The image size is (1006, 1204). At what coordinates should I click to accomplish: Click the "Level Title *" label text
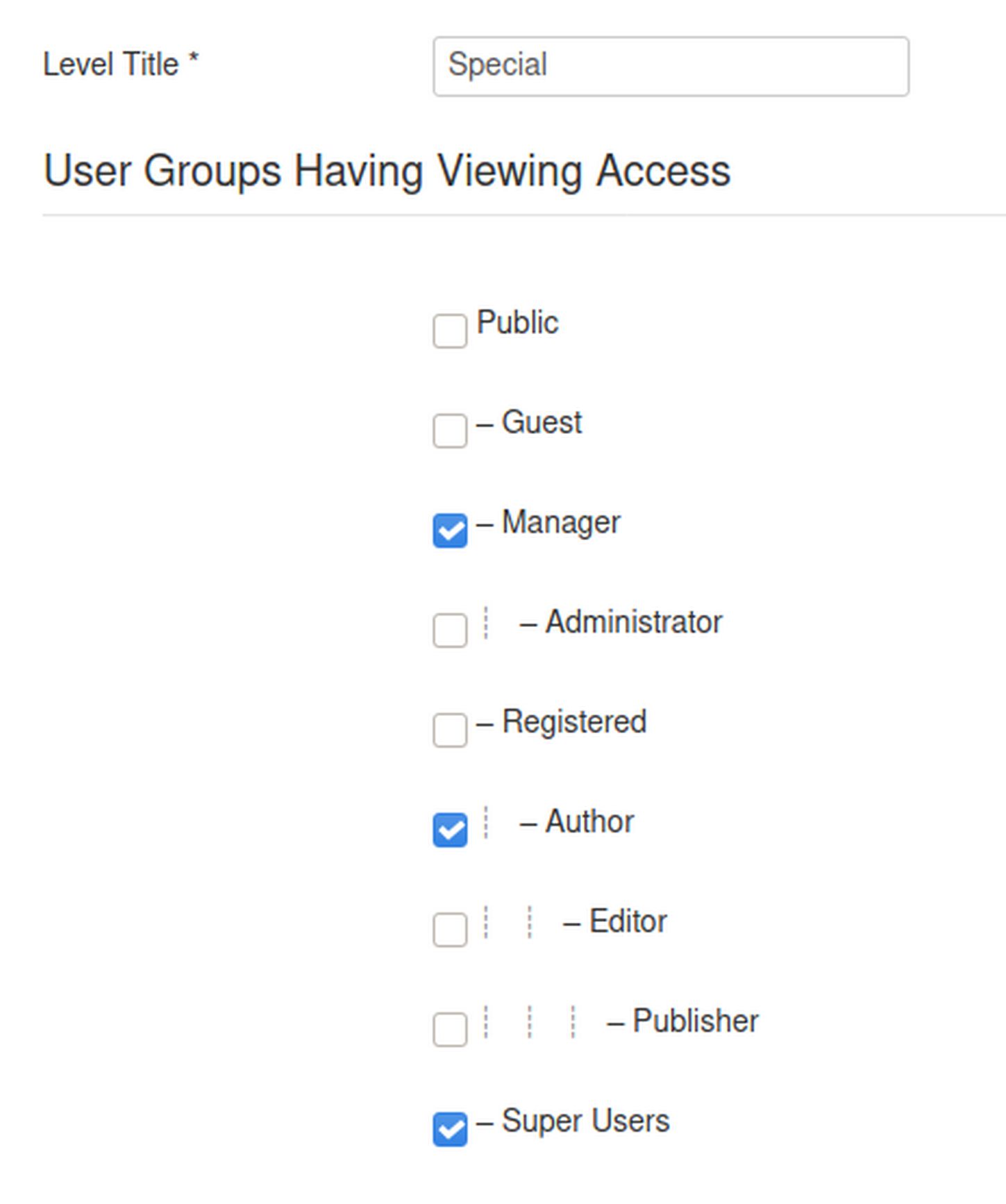120,65
